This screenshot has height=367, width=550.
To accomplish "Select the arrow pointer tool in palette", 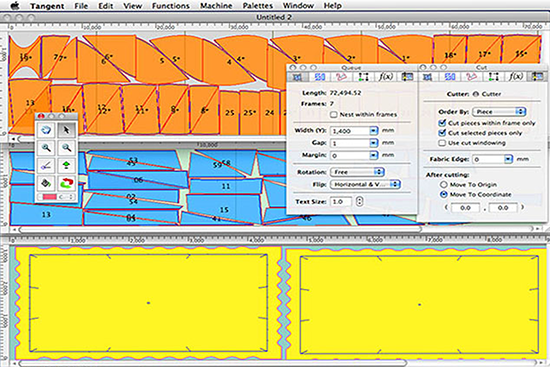I will tap(66, 131).
